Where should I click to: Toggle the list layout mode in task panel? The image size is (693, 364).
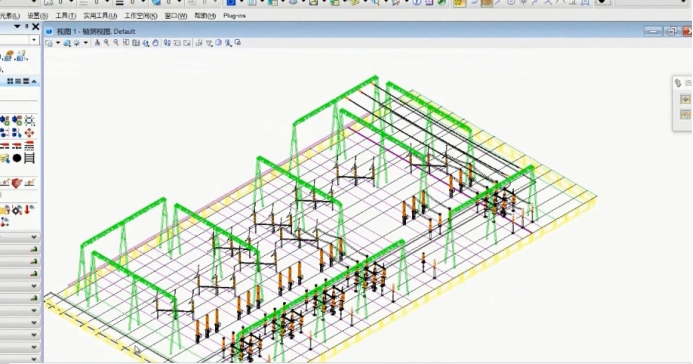tap(18, 81)
